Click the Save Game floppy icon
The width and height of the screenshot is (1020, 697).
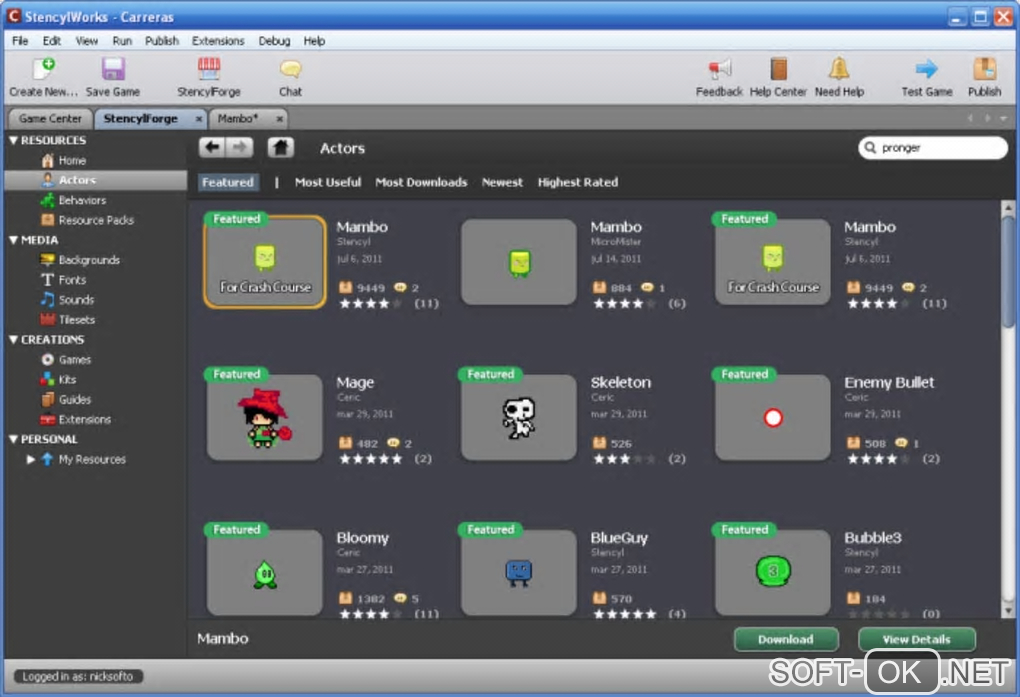click(x=113, y=69)
